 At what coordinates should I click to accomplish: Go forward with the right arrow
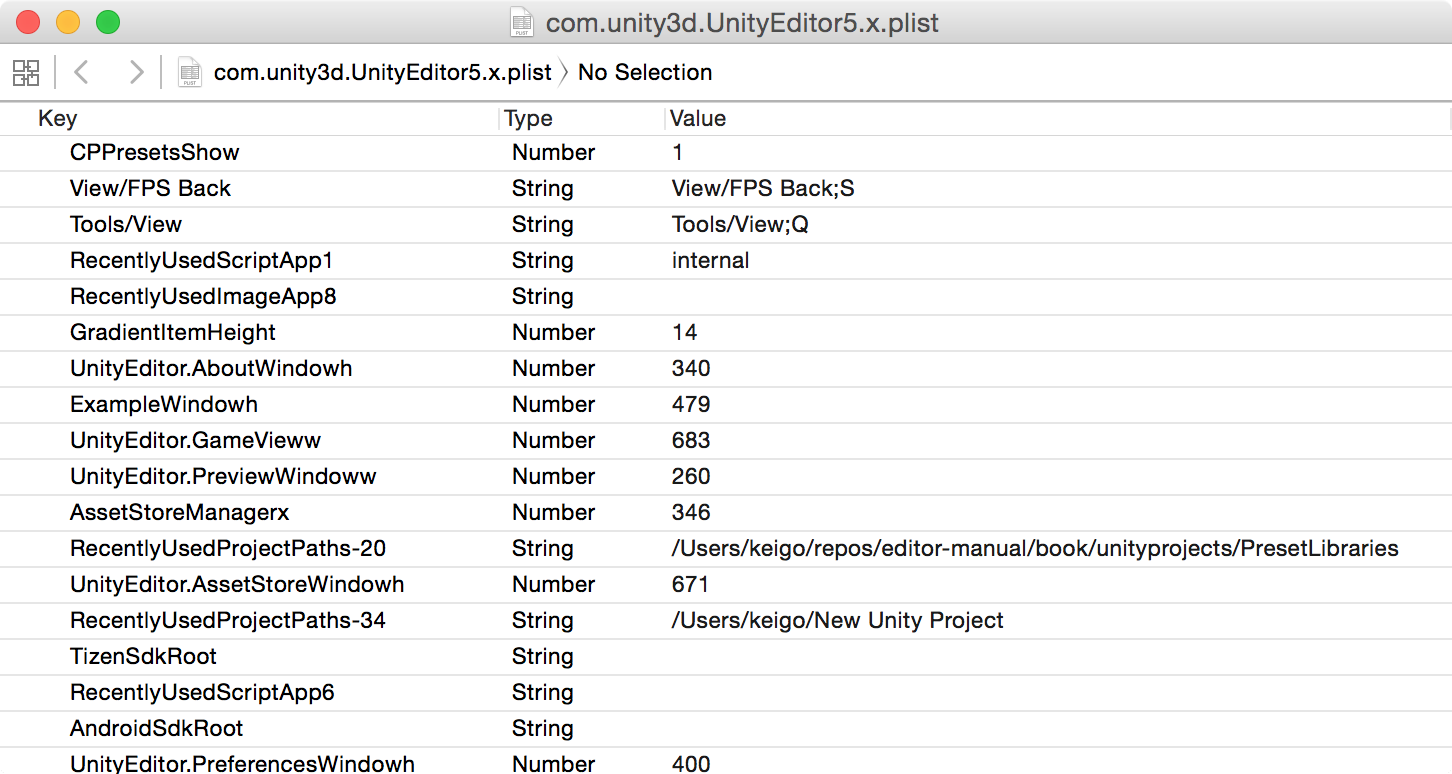pyautogui.click(x=136, y=72)
